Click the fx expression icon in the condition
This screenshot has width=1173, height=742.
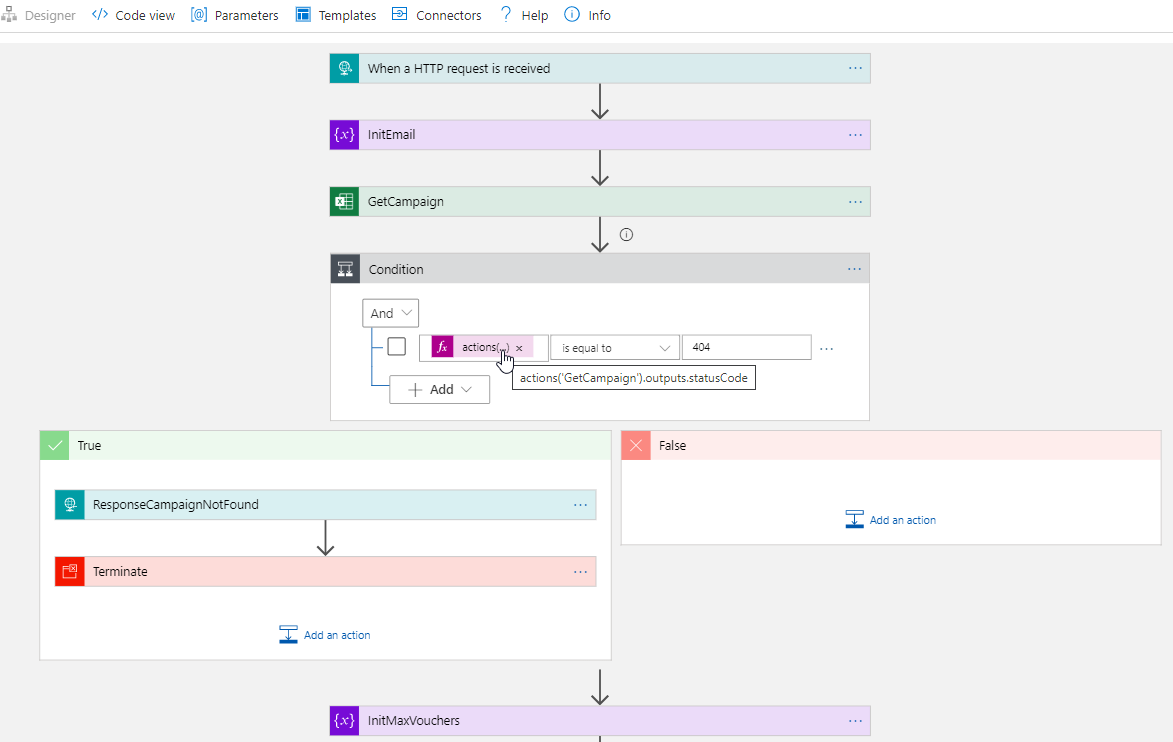tap(442, 347)
